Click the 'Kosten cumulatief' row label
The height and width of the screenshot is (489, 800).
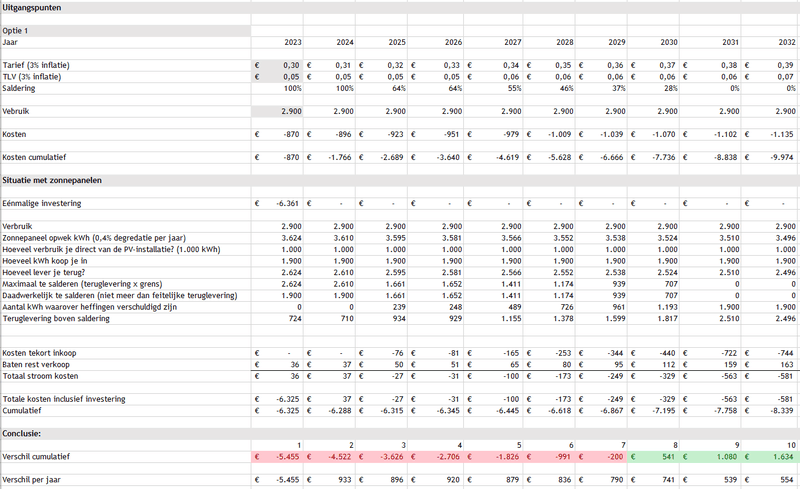34,157
